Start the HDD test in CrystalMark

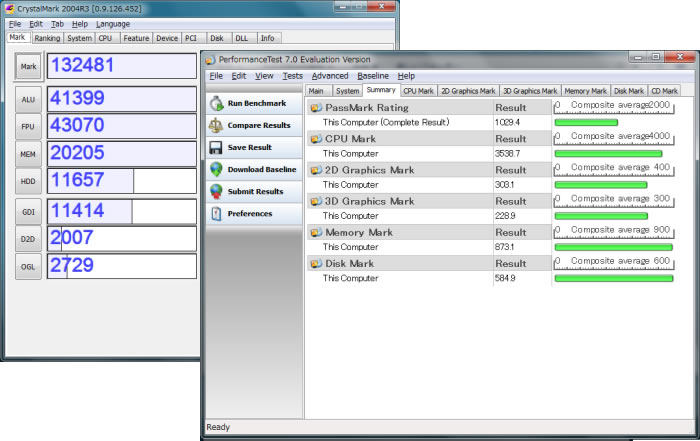click(x=28, y=181)
